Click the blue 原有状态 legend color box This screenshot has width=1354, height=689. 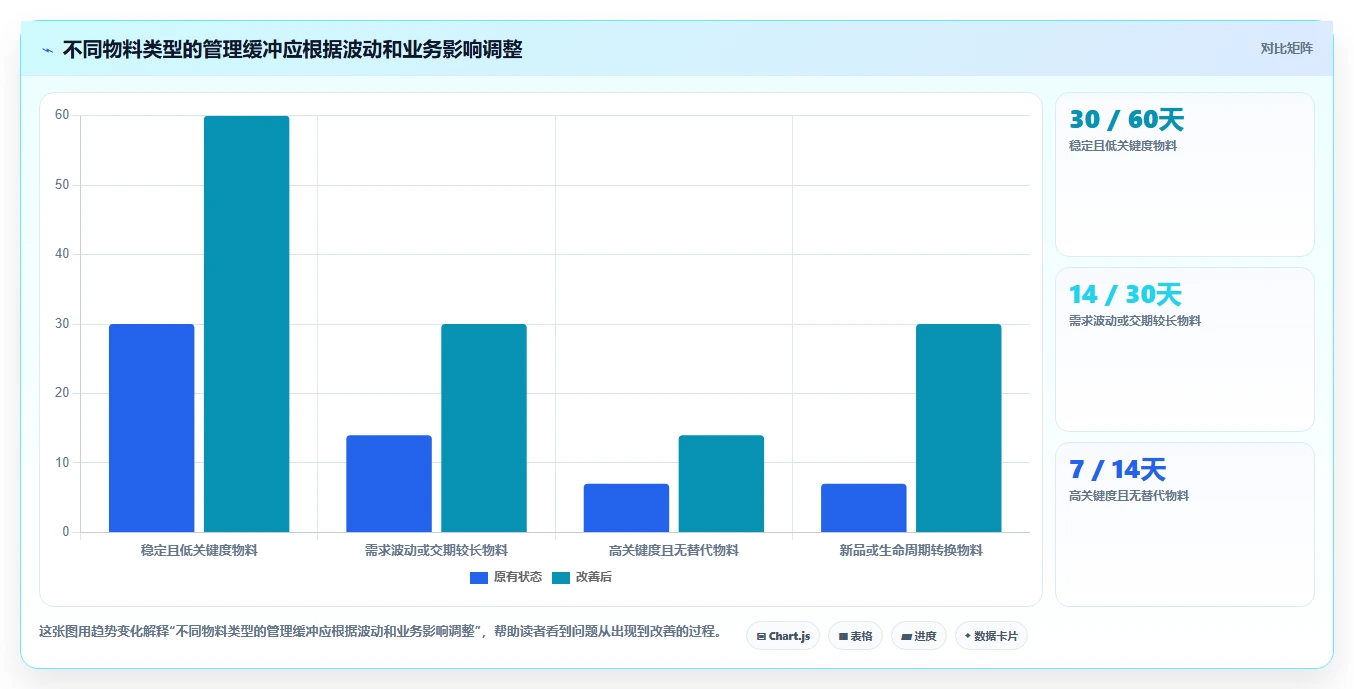479,577
